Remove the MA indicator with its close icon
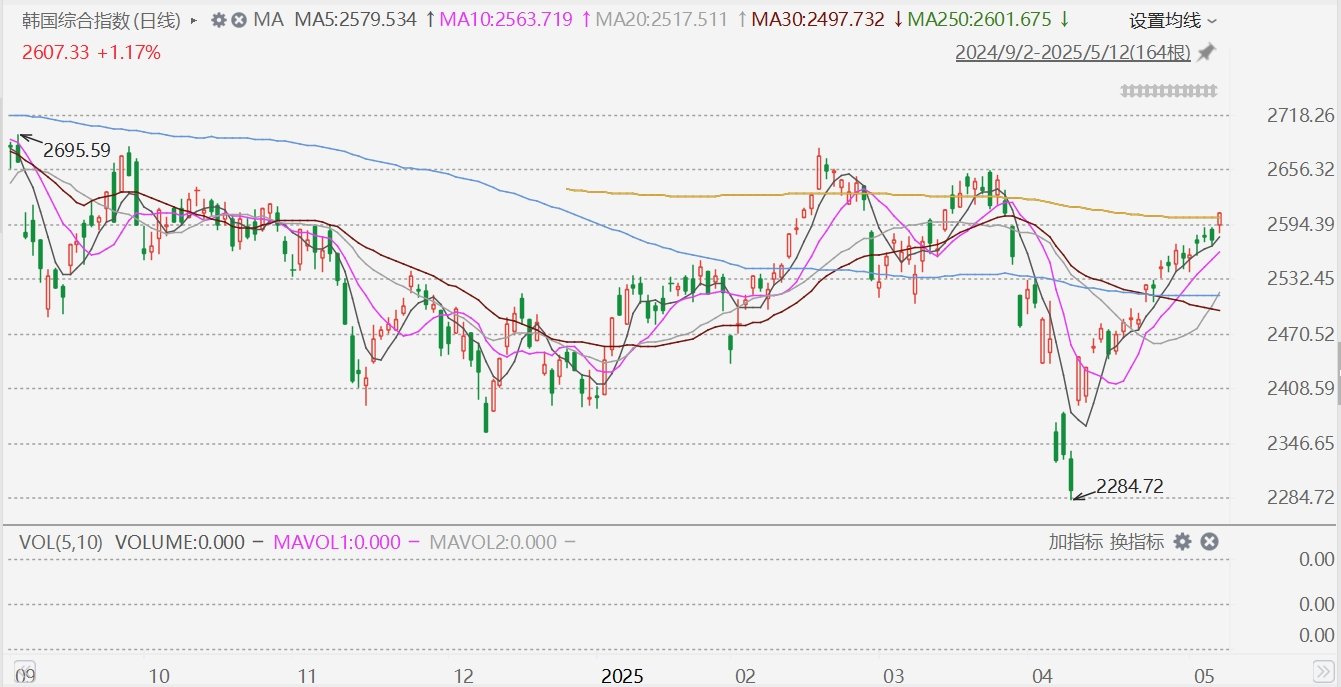Image resolution: width=1341 pixels, height=687 pixels. tap(239, 20)
